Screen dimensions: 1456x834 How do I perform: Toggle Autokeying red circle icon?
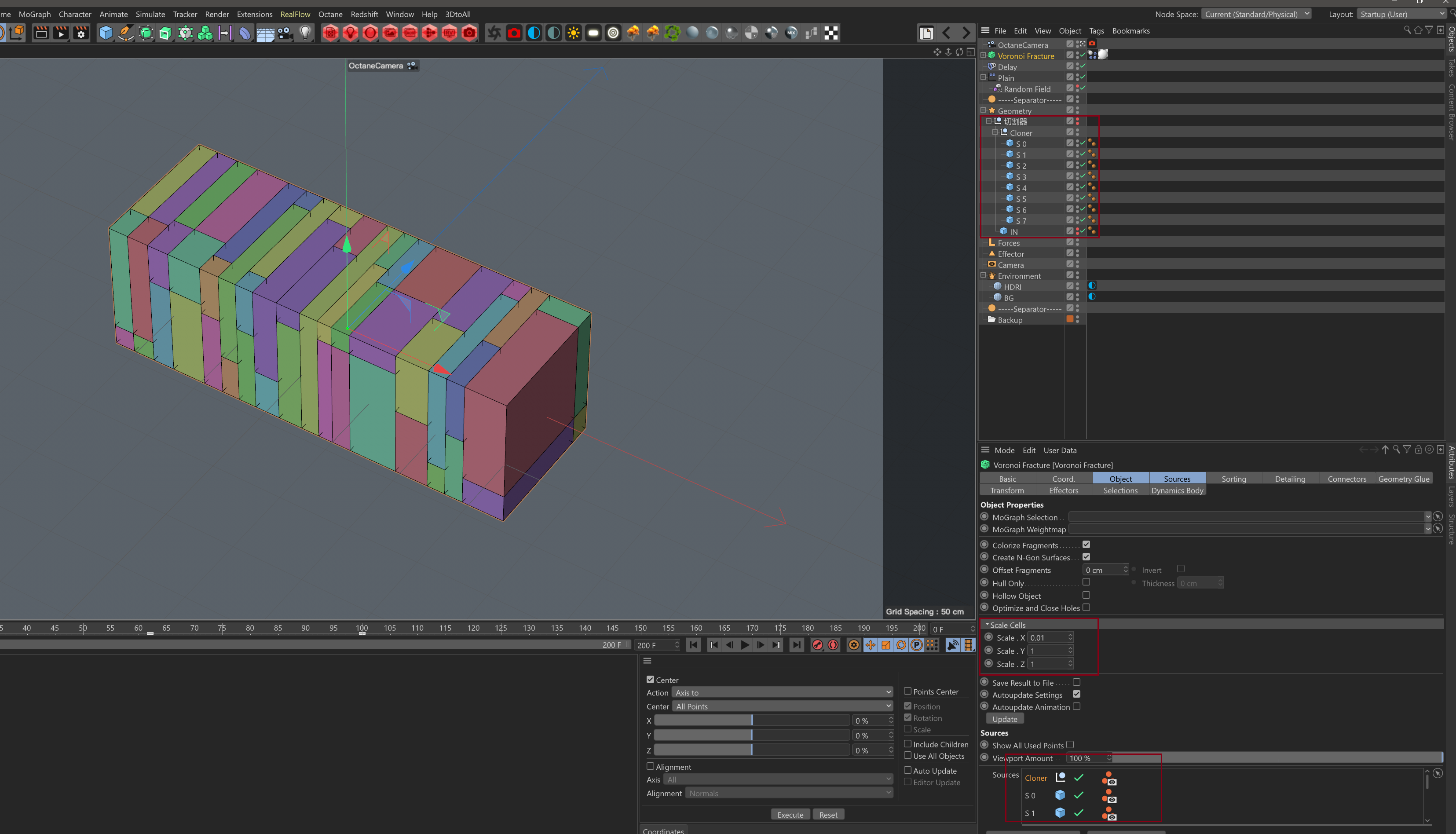click(x=833, y=645)
